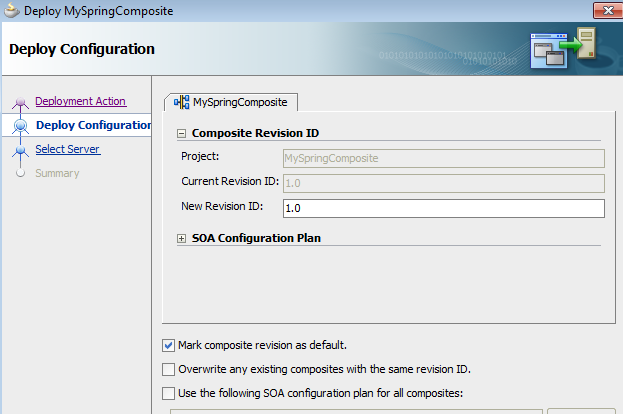Close the Deploy MySpringComposite dialog
The image size is (623, 414).
[604, 11]
